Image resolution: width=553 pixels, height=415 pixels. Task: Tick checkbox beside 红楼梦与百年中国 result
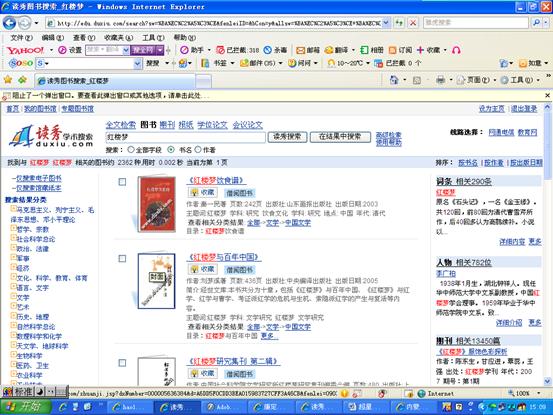point(122,259)
